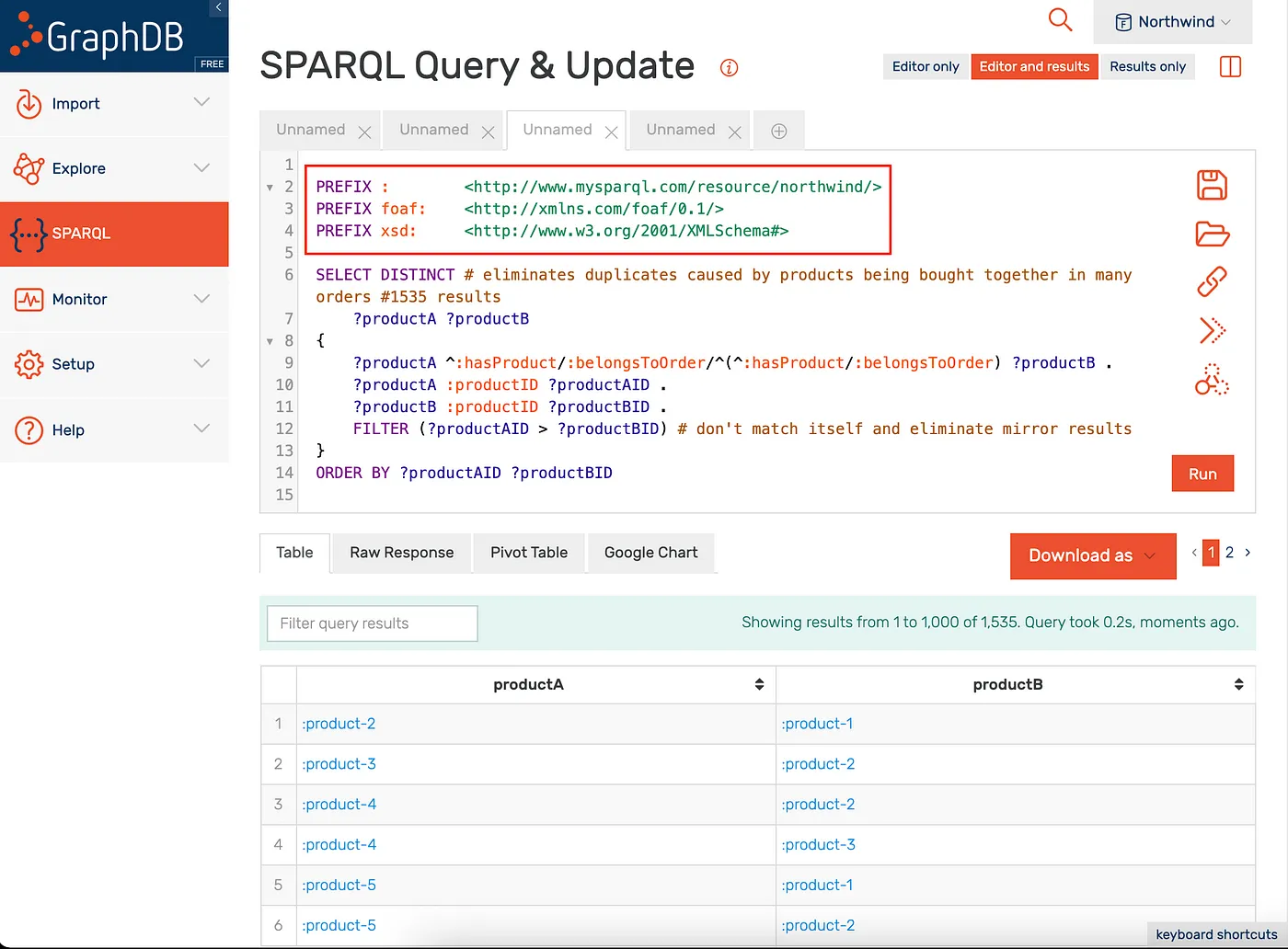This screenshot has height=949, width=1288.
Task: Click the Monitor pulse icon
Action: tap(29, 299)
